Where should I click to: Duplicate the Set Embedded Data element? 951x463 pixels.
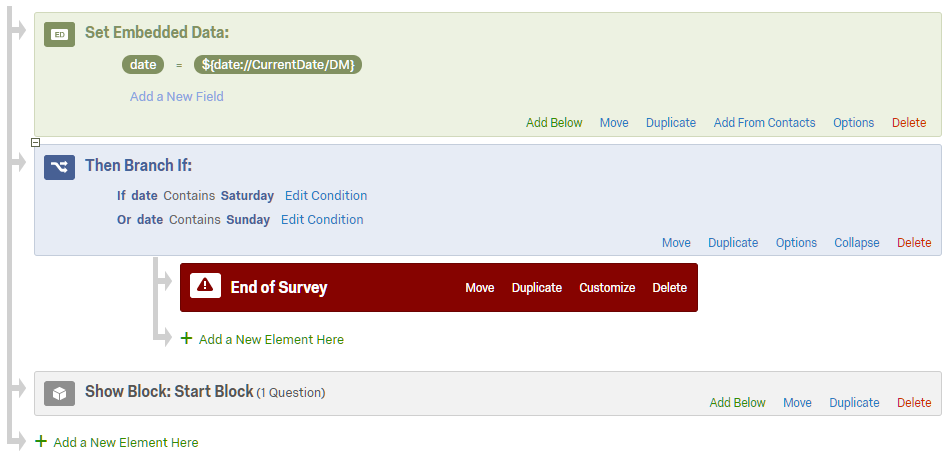tap(671, 123)
